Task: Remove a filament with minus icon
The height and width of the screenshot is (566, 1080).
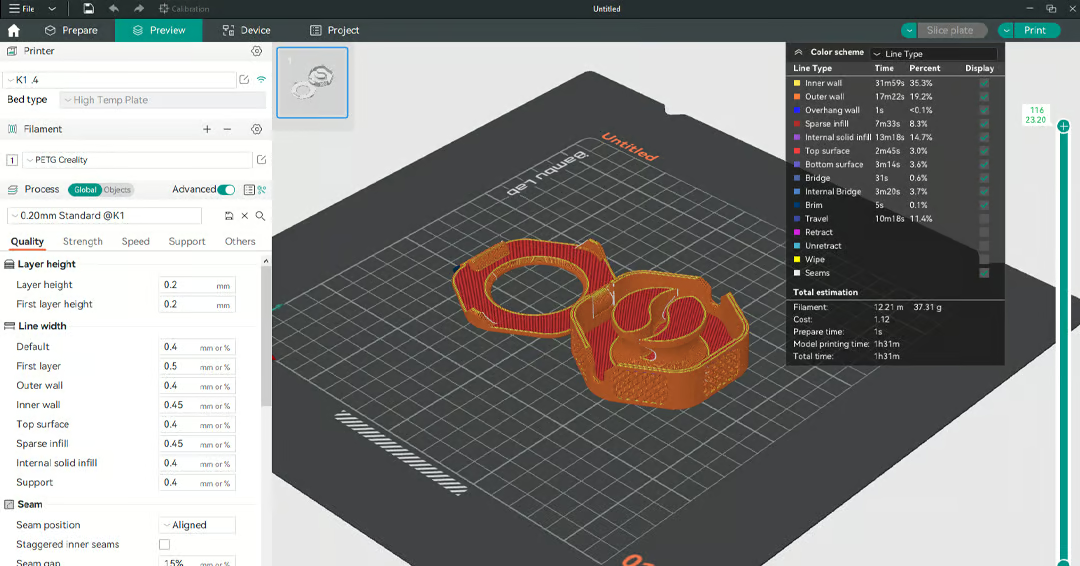Action: pyautogui.click(x=227, y=129)
